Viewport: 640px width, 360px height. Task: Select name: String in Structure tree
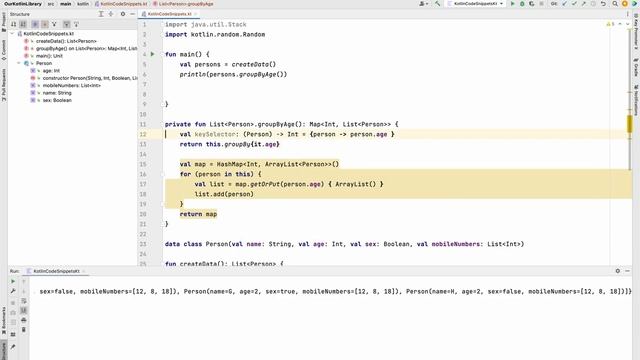click(x=57, y=93)
